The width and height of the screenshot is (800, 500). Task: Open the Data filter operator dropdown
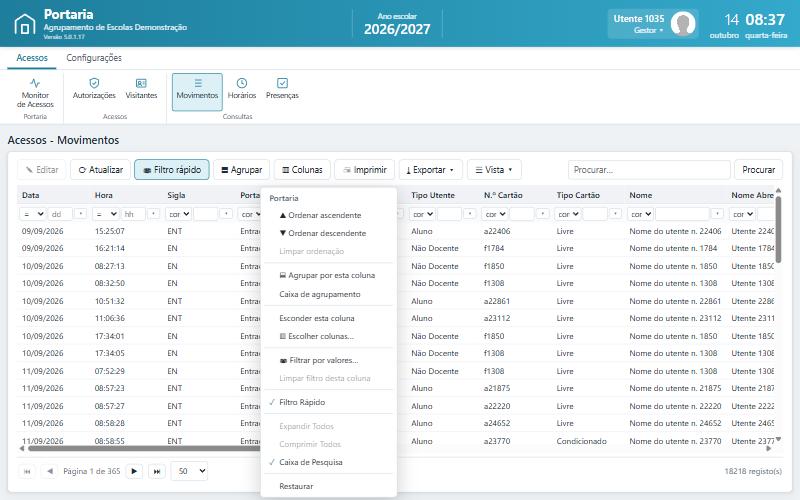[x=33, y=214]
